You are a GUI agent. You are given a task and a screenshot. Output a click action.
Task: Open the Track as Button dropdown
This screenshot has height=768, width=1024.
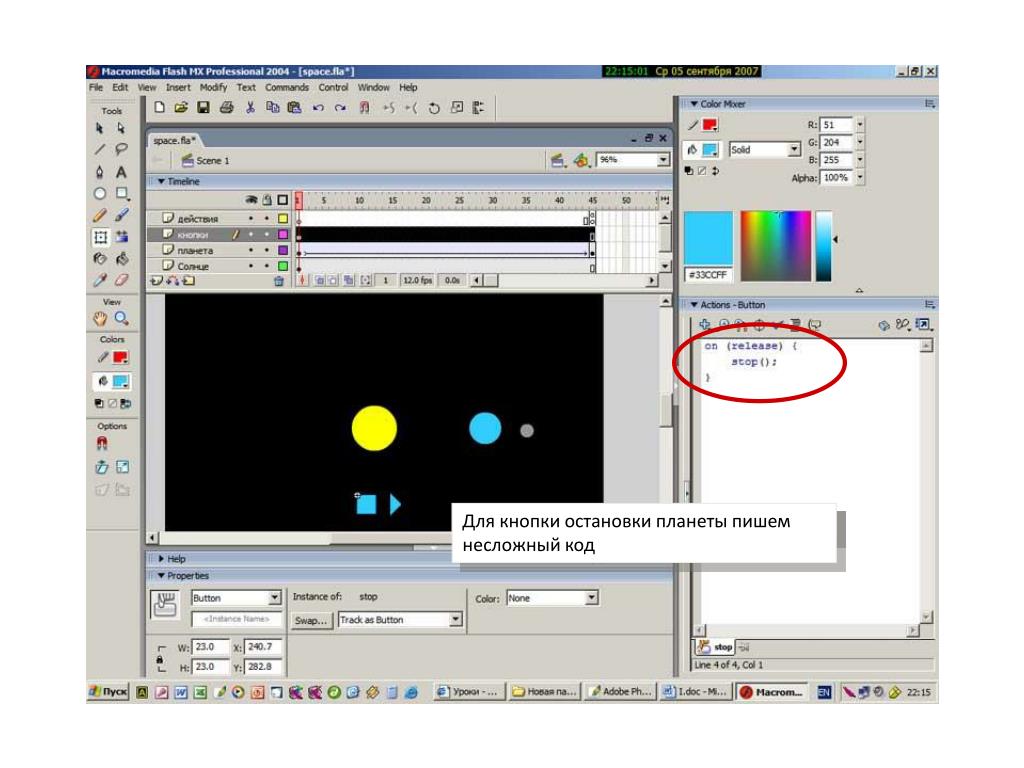point(456,619)
